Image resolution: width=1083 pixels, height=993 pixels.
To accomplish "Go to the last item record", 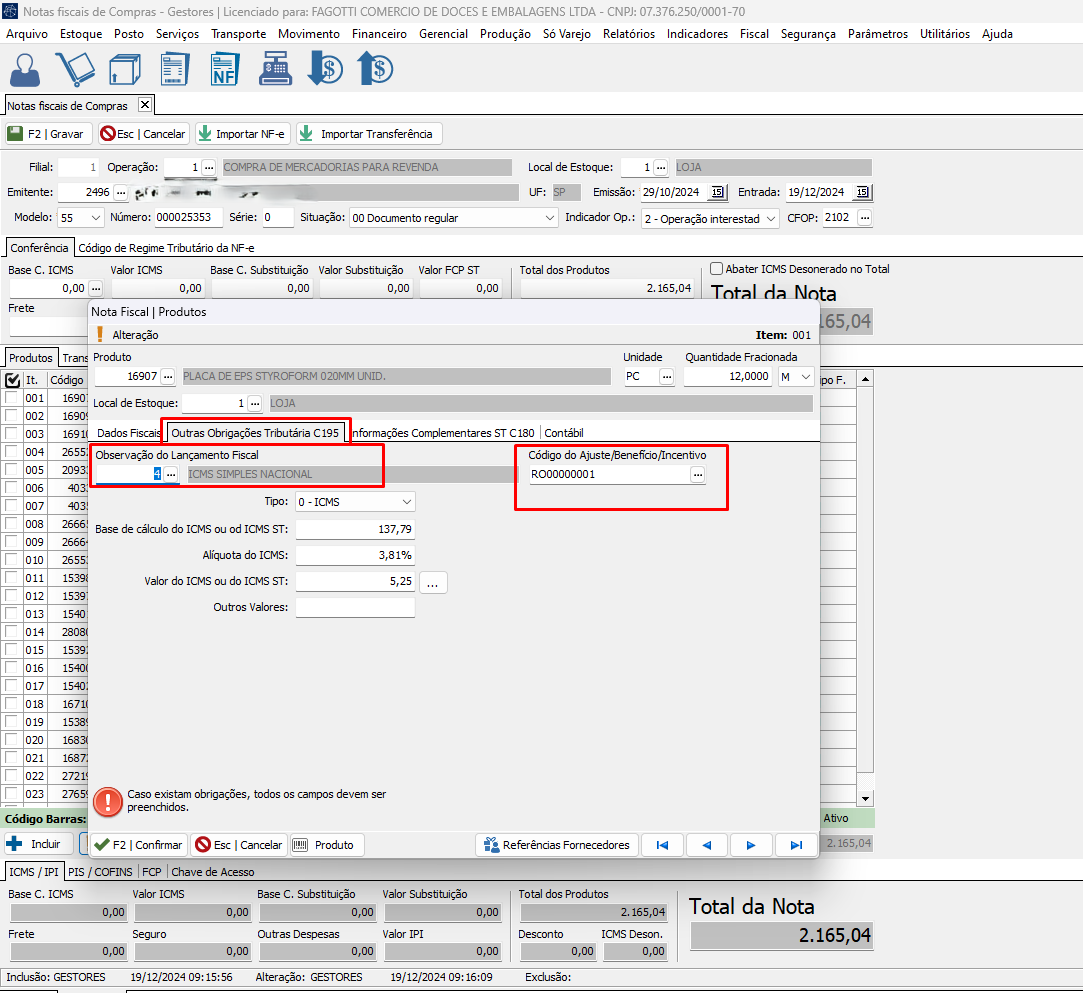I will coord(796,845).
